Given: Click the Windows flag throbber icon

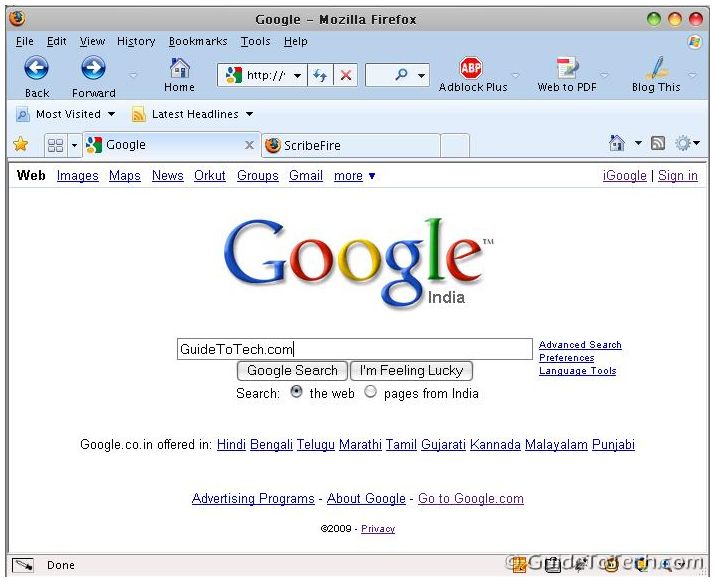Looking at the screenshot, I should coord(694,42).
